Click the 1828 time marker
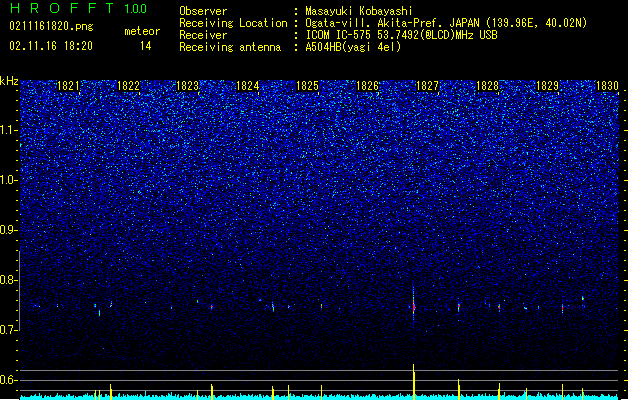The height and width of the screenshot is (400, 629). click(x=487, y=86)
